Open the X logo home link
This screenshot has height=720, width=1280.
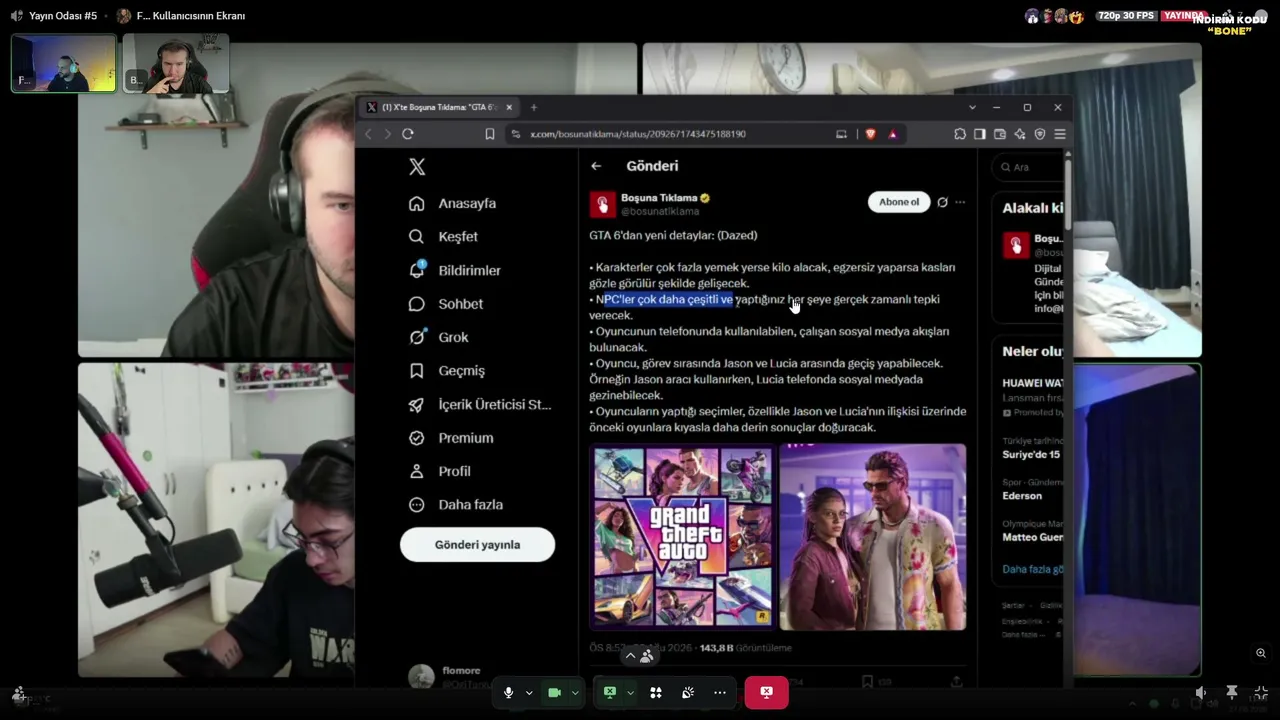click(x=417, y=167)
